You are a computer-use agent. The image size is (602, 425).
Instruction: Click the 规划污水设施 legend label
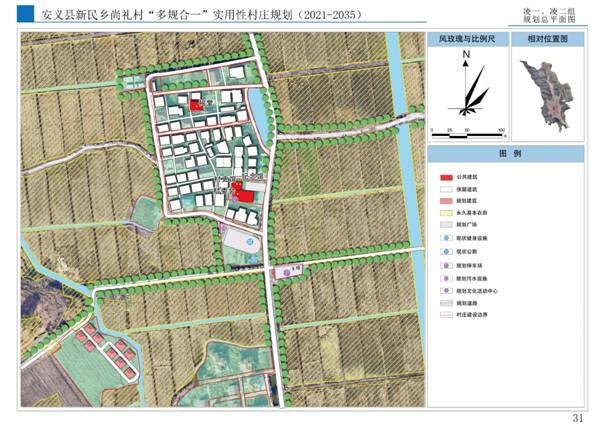[472, 279]
